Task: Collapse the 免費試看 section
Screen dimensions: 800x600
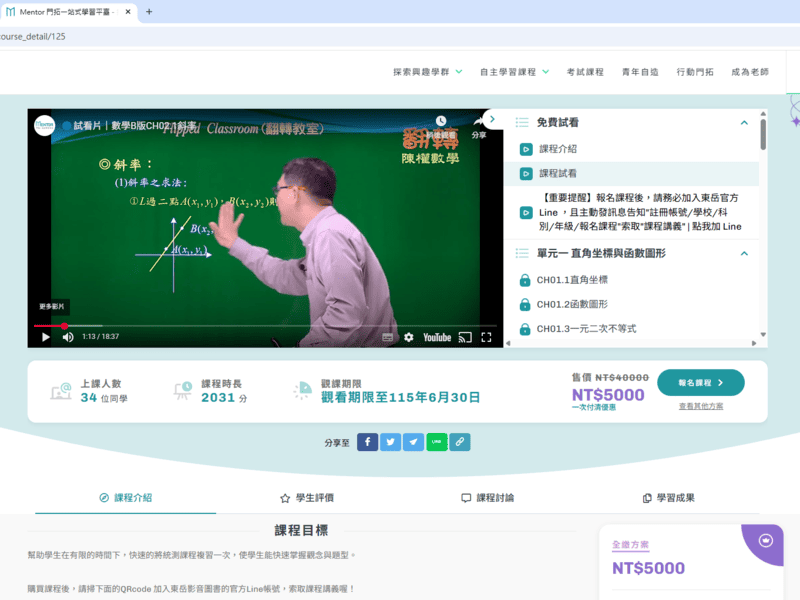Action: pos(744,123)
